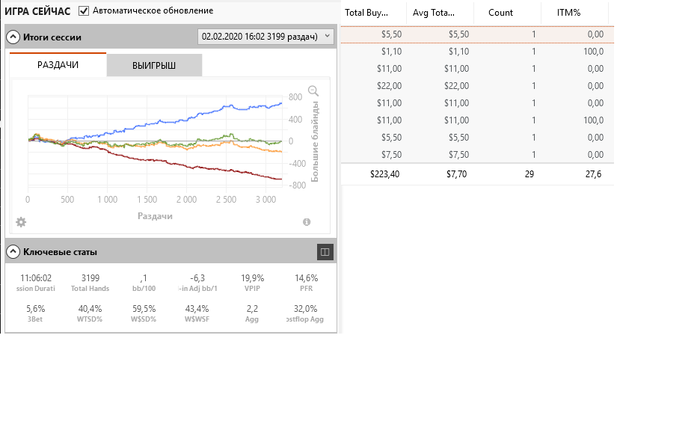Open the session date dropdown

pyautogui.click(x=265, y=37)
